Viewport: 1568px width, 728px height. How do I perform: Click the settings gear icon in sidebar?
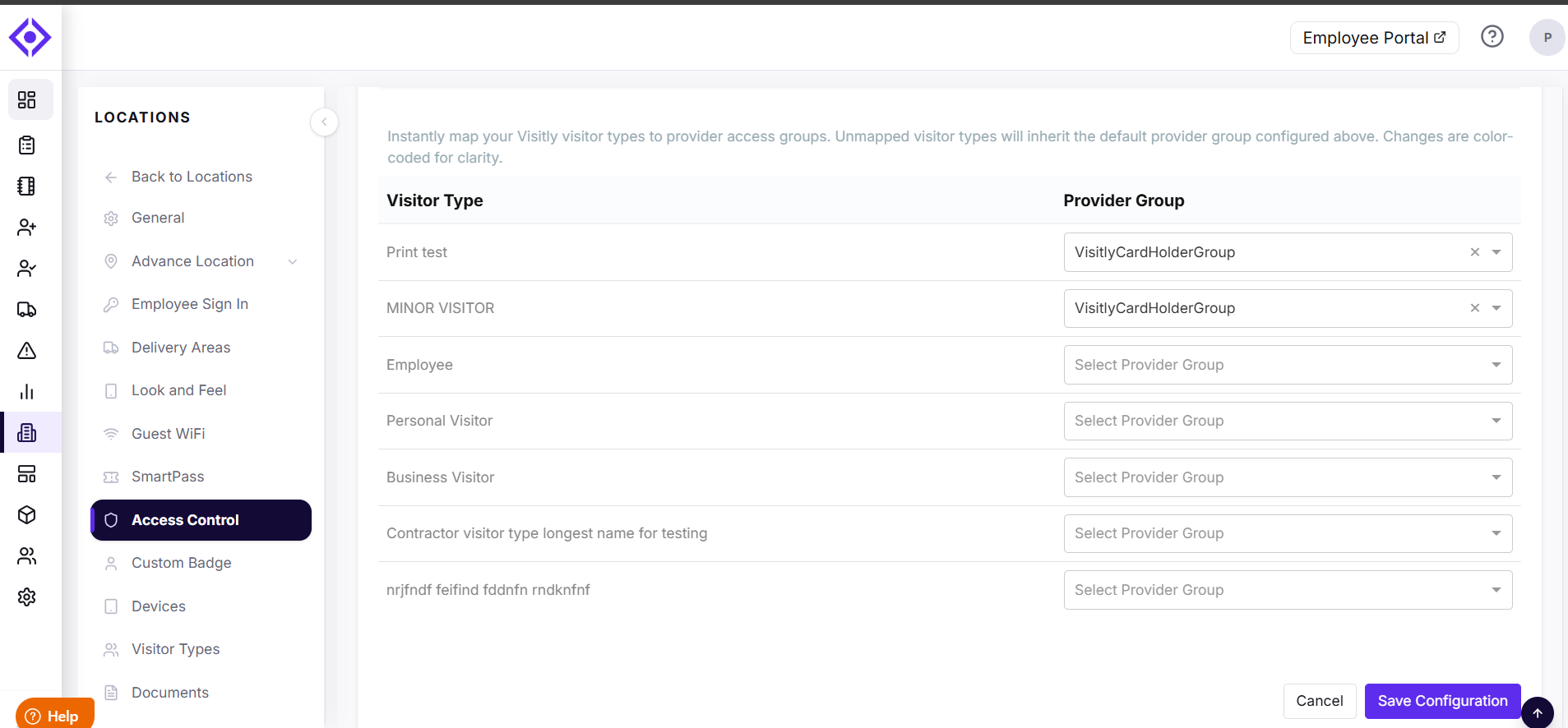27,597
